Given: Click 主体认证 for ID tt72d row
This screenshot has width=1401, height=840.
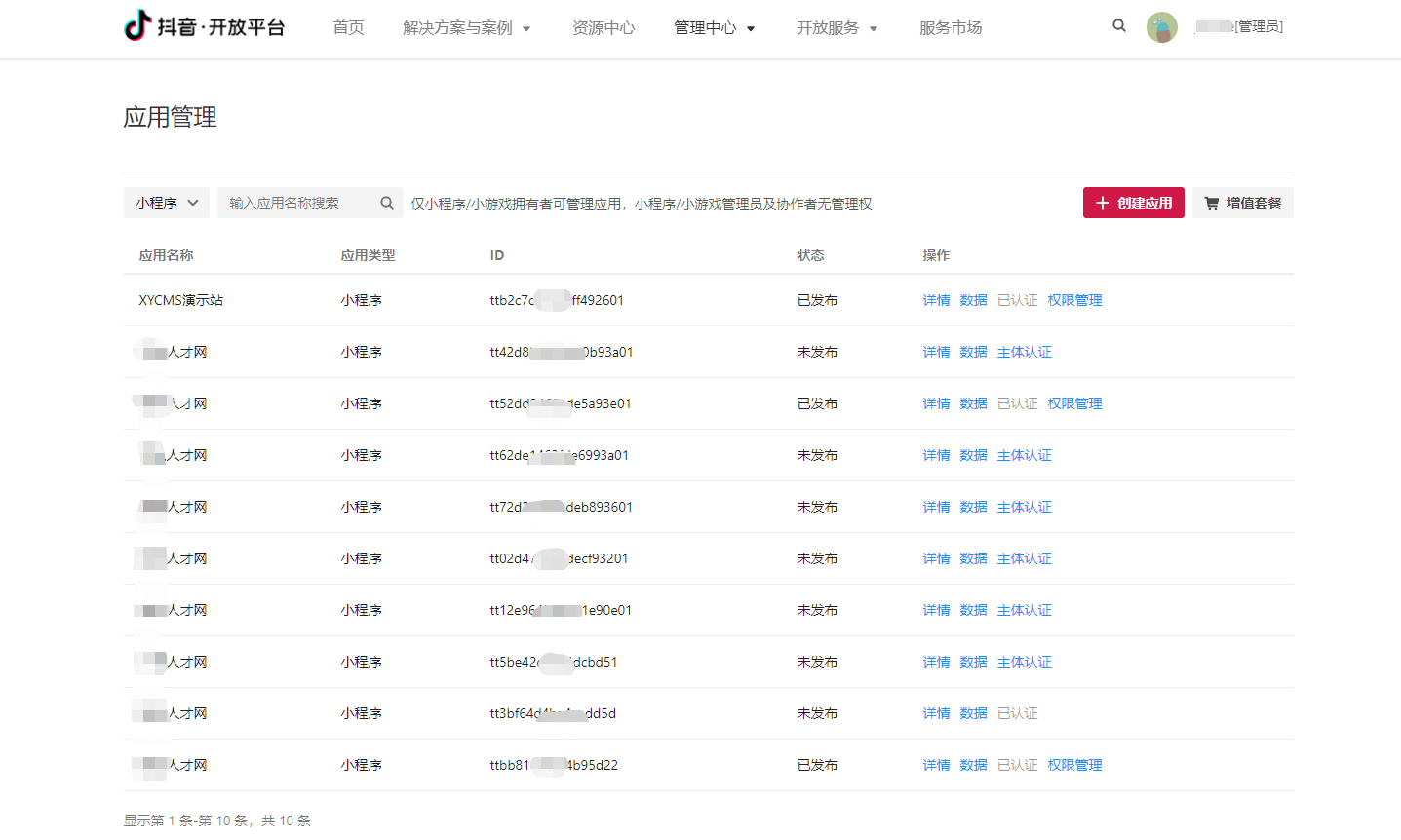Looking at the screenshot, I should (1024, 507).
